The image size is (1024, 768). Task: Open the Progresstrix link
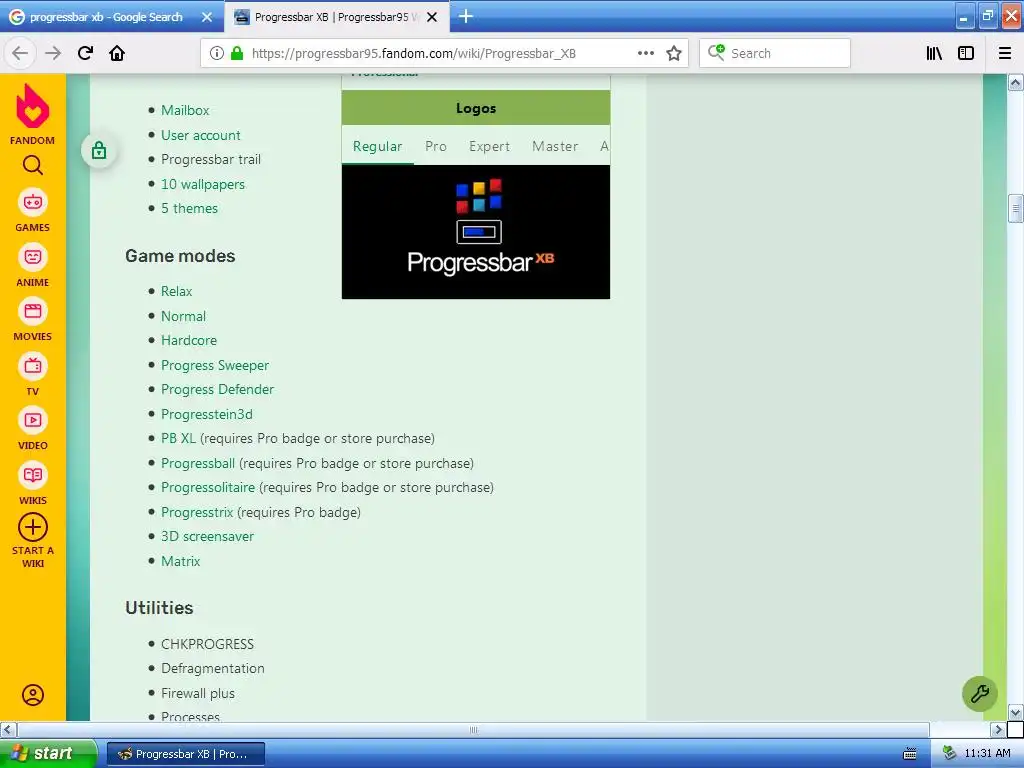[197, 512]
